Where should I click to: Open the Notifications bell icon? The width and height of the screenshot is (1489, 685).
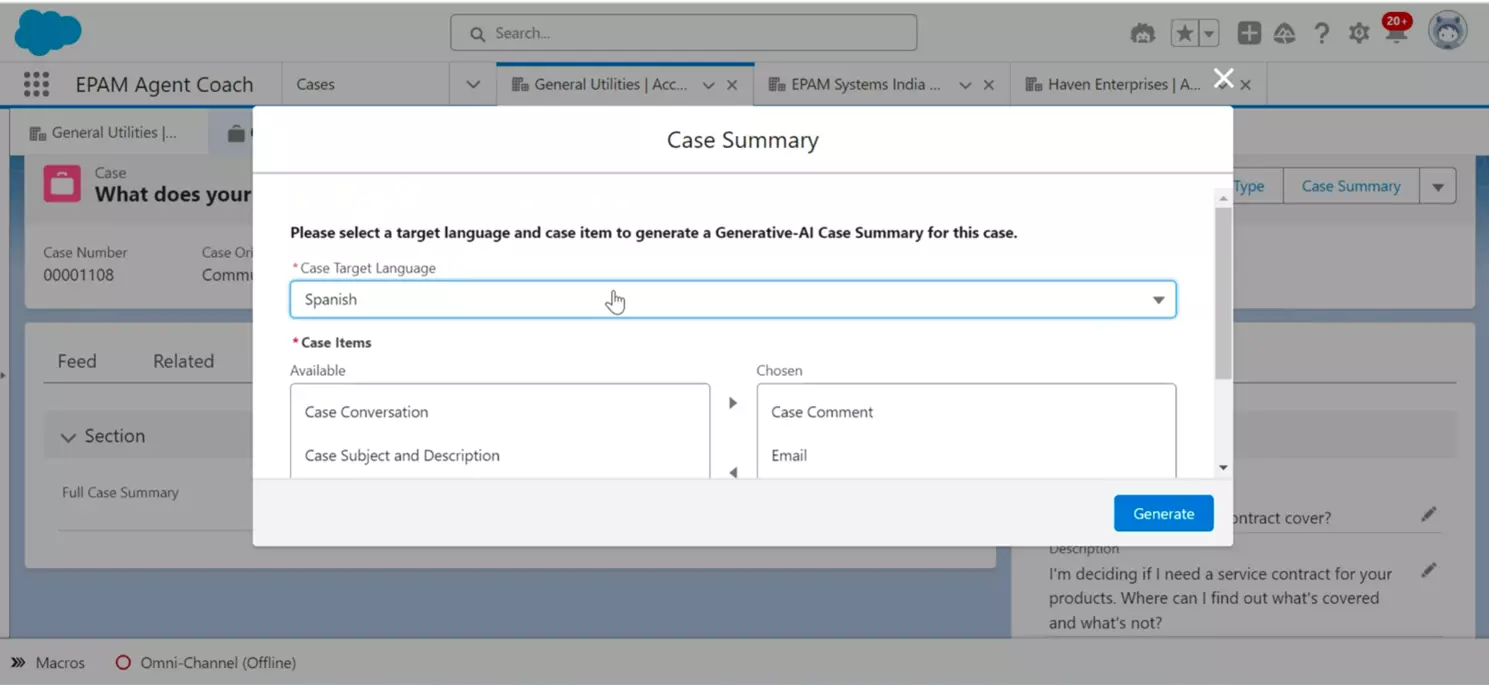coord(1396,32)
